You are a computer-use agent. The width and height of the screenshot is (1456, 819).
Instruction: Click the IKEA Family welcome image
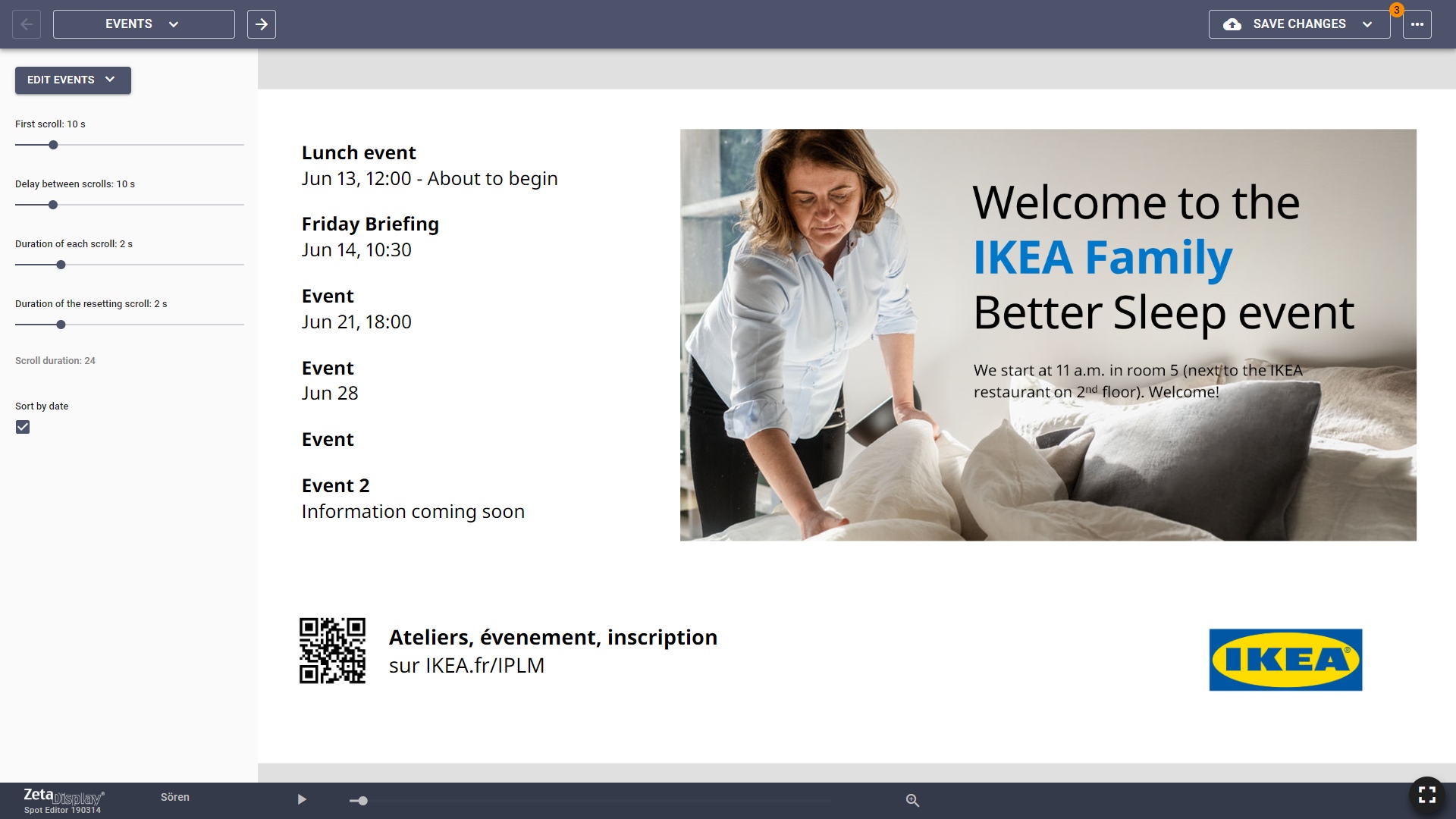coord(1047,334)
